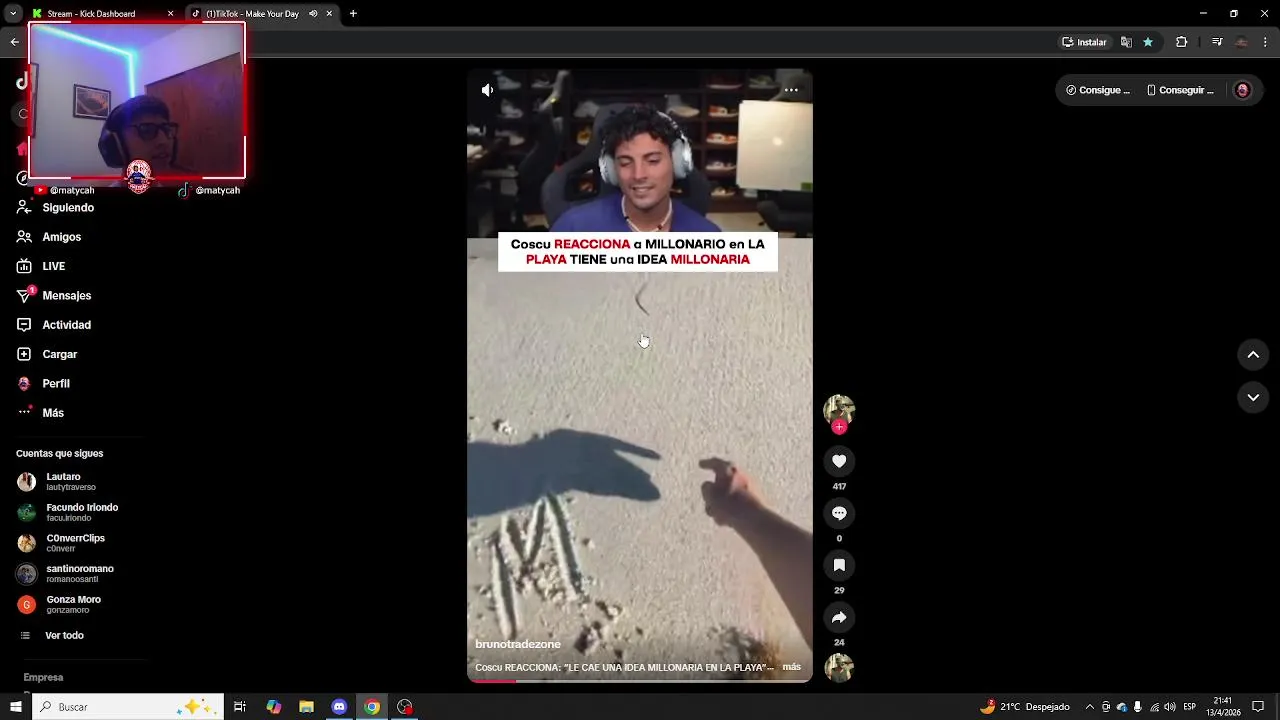1280x720 pixels.
Task: Open File Explorer from the taskbar
Action: pyautogui.click(x=307, y=707)
